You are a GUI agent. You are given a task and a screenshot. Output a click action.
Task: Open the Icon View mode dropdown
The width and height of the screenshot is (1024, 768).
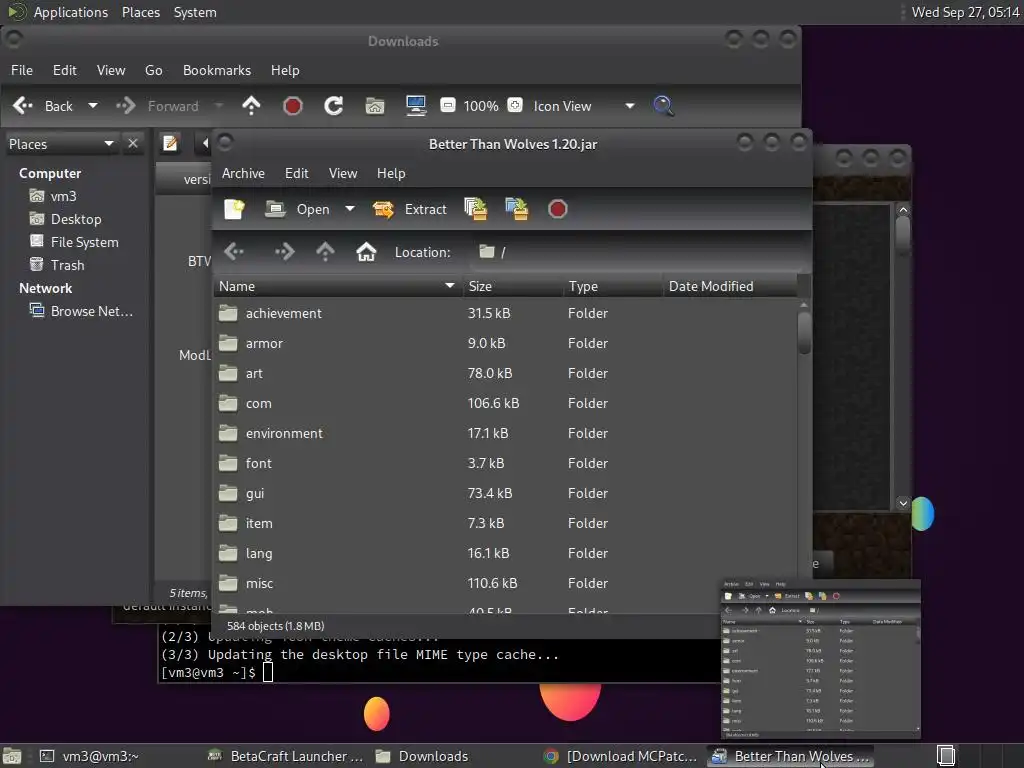click(584, 106)
